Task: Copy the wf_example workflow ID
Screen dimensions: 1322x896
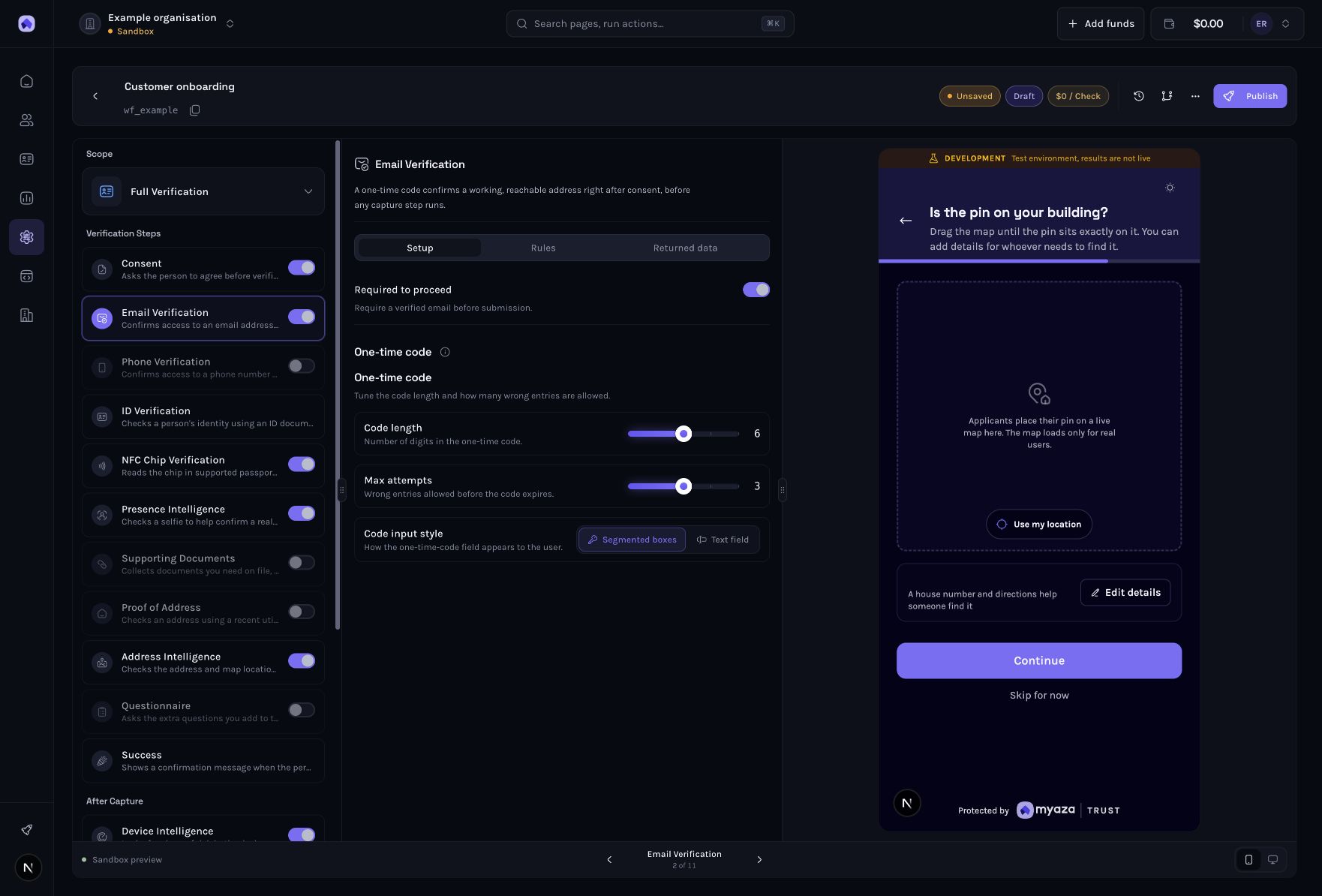Action: tap(195, 110)
